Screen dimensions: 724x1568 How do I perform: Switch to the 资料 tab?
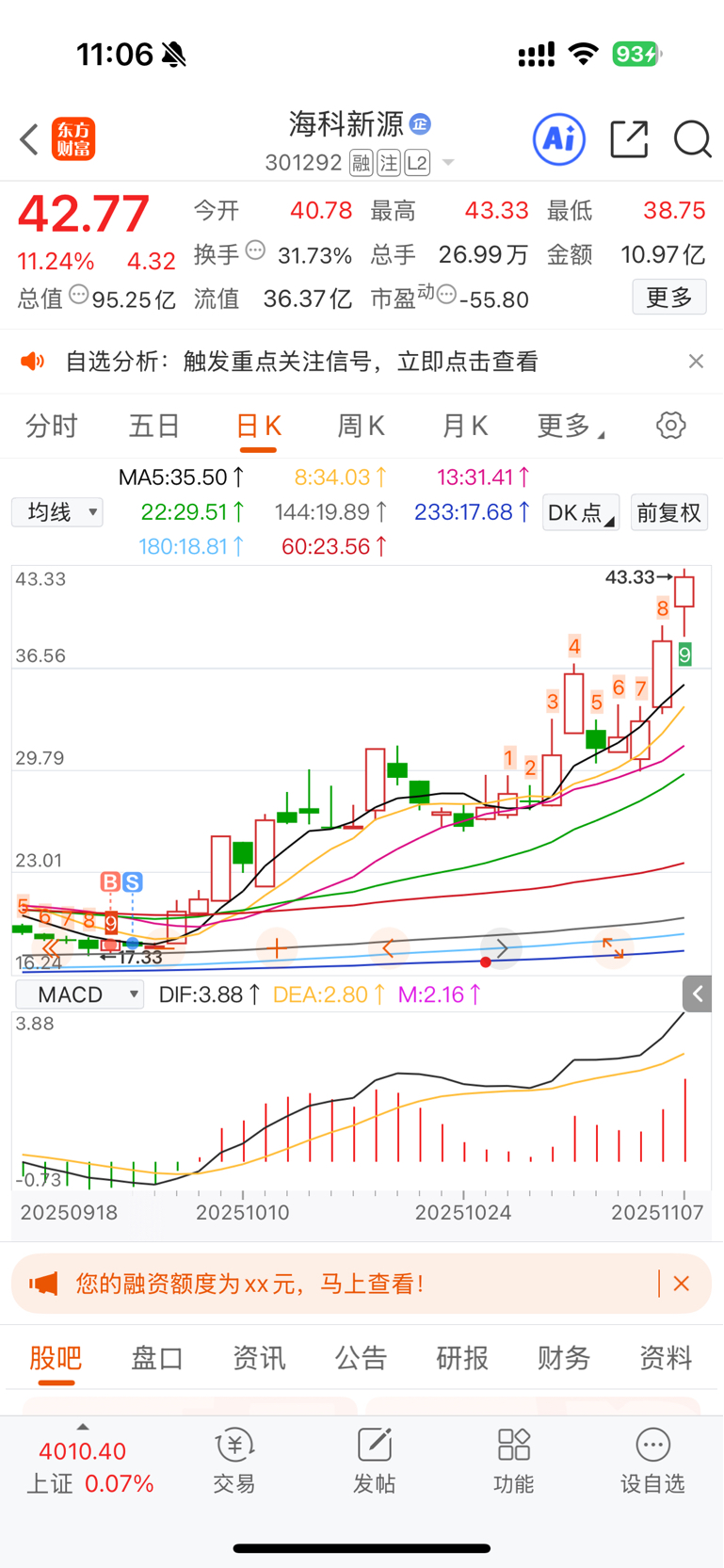pos(666,1358)
